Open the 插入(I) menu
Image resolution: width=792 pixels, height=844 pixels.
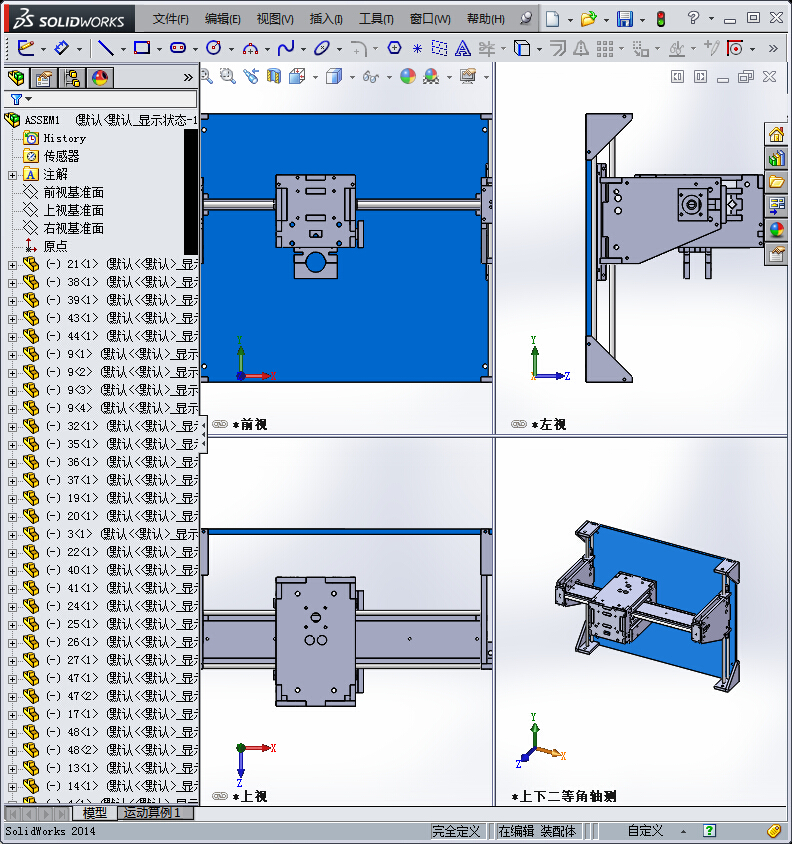pos(326,19)
